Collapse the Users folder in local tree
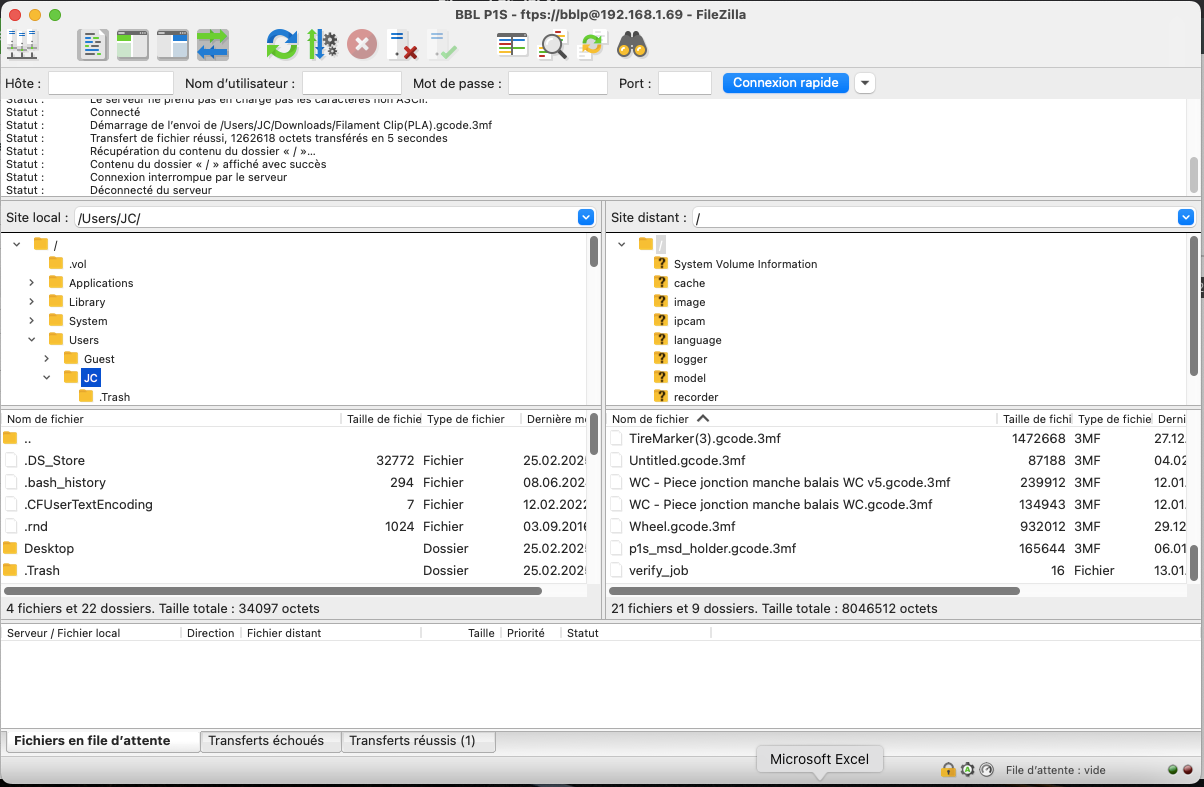1204x787 pixels. coord(32,340)
